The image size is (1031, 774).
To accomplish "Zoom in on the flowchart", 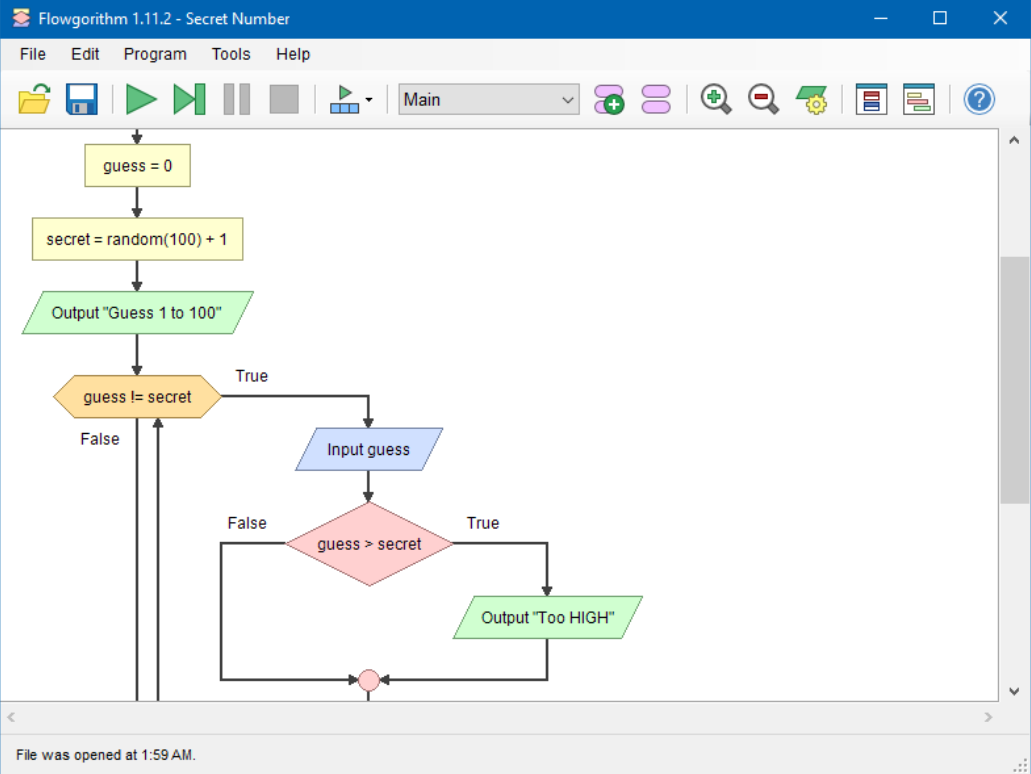I will tap(715, 99).
